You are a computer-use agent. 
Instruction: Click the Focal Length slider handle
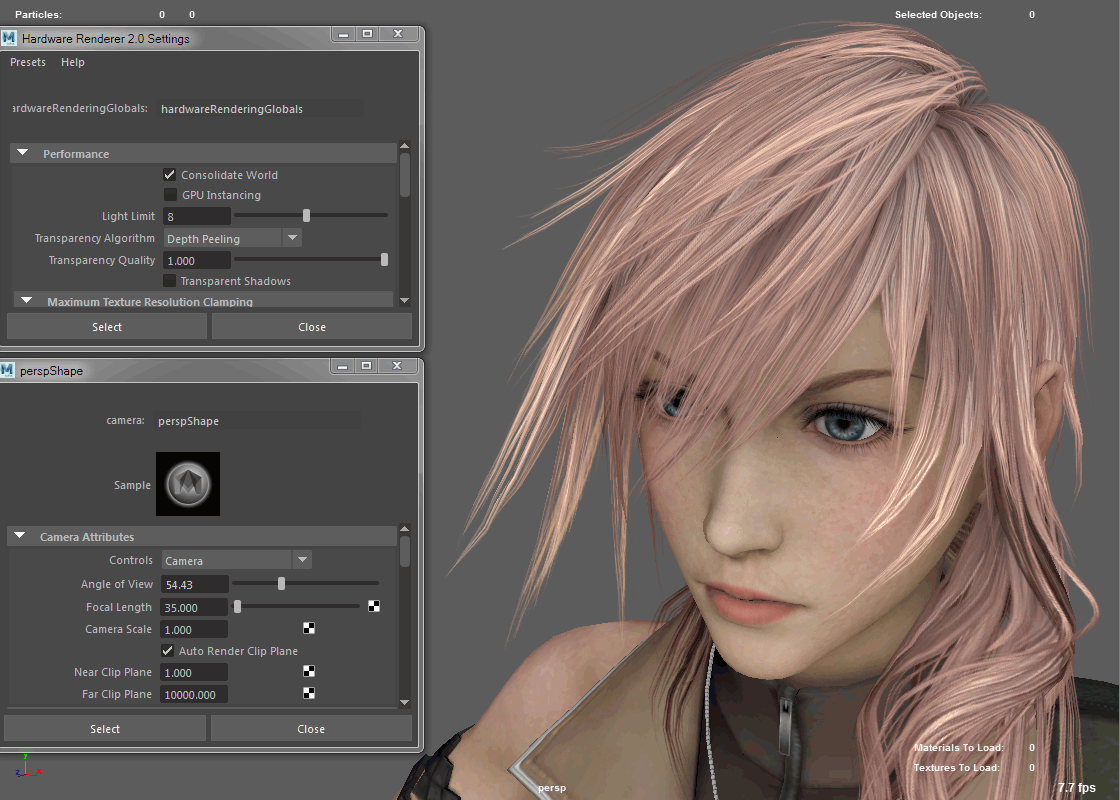tap(237, 606)
